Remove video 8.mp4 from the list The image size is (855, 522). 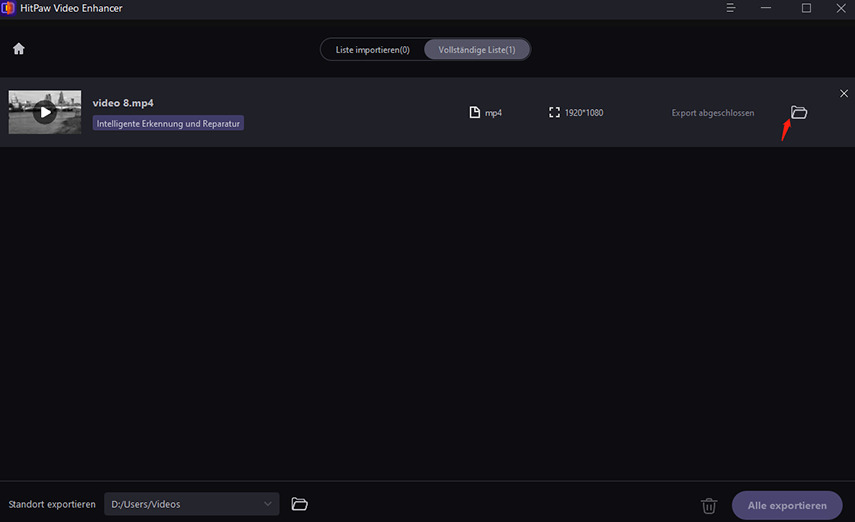click(x=843, y=93)
